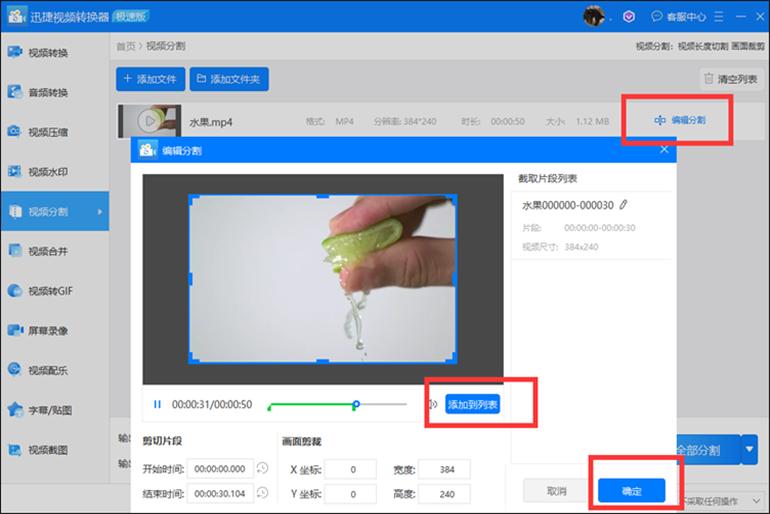Click the 添加文件 button

pos(150,79)
